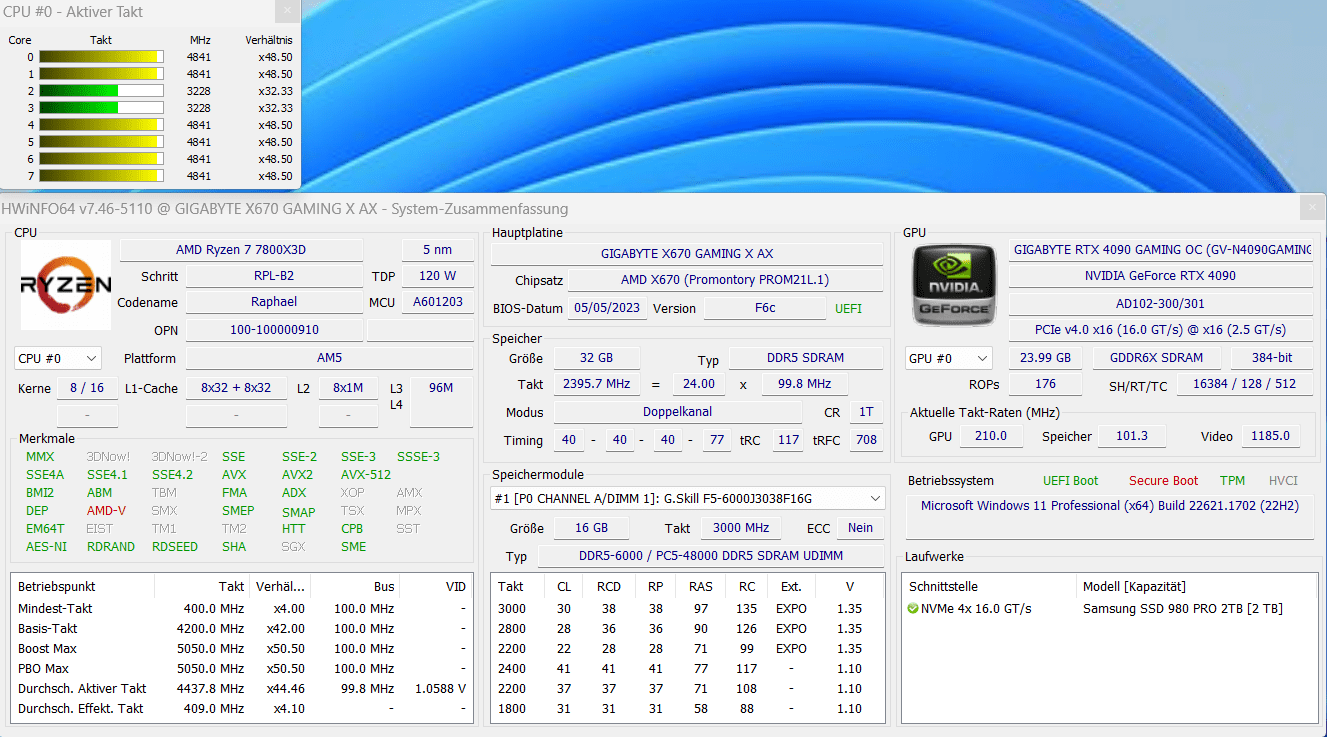1327x737 pixels.
Task: Click the MCU A601203 field
Action: click(438, 302)
